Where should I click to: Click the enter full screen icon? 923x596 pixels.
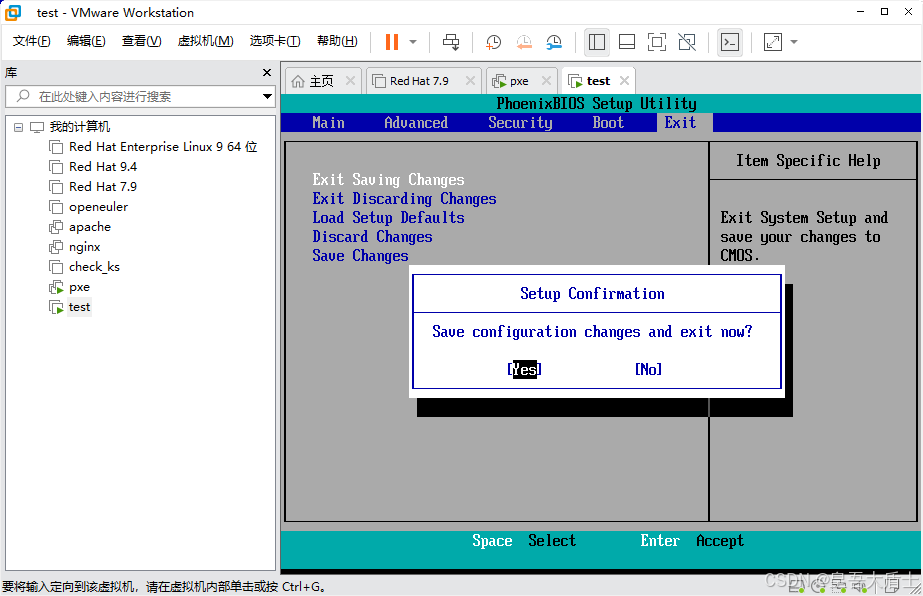657,42
